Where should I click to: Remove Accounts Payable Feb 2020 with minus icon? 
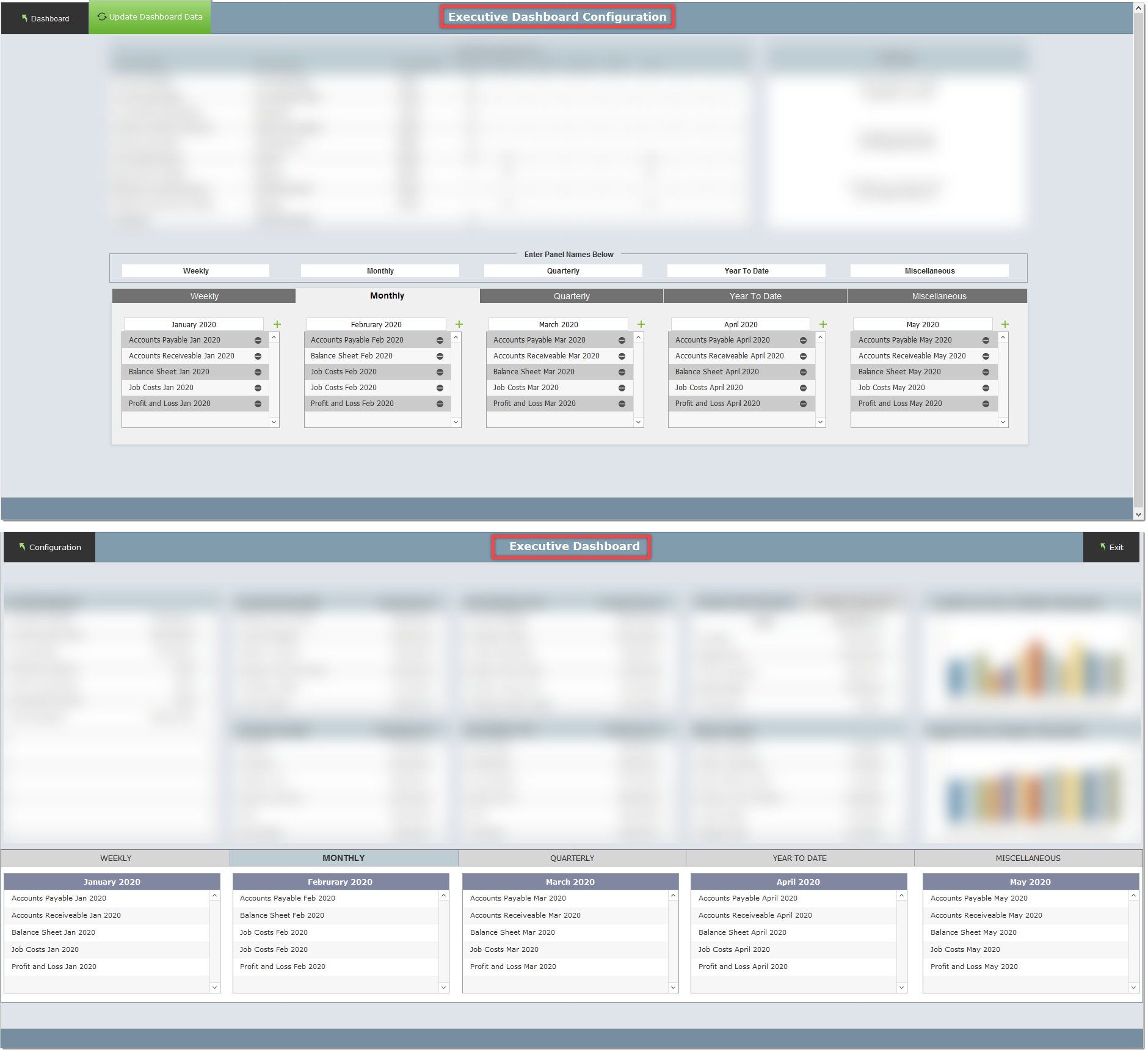(440, 340)
